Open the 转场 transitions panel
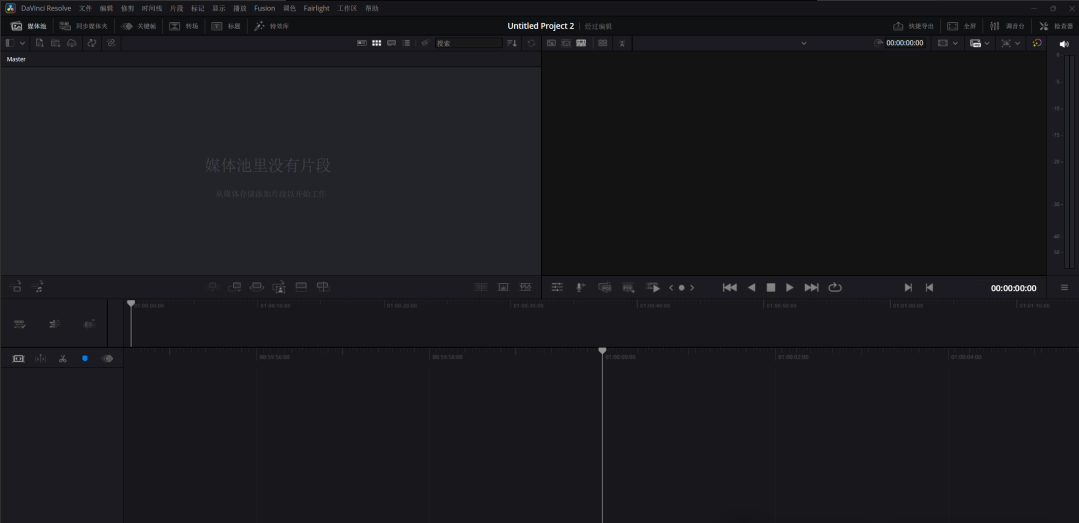This screenshot has height=523, width=1079. coord(183,26)
